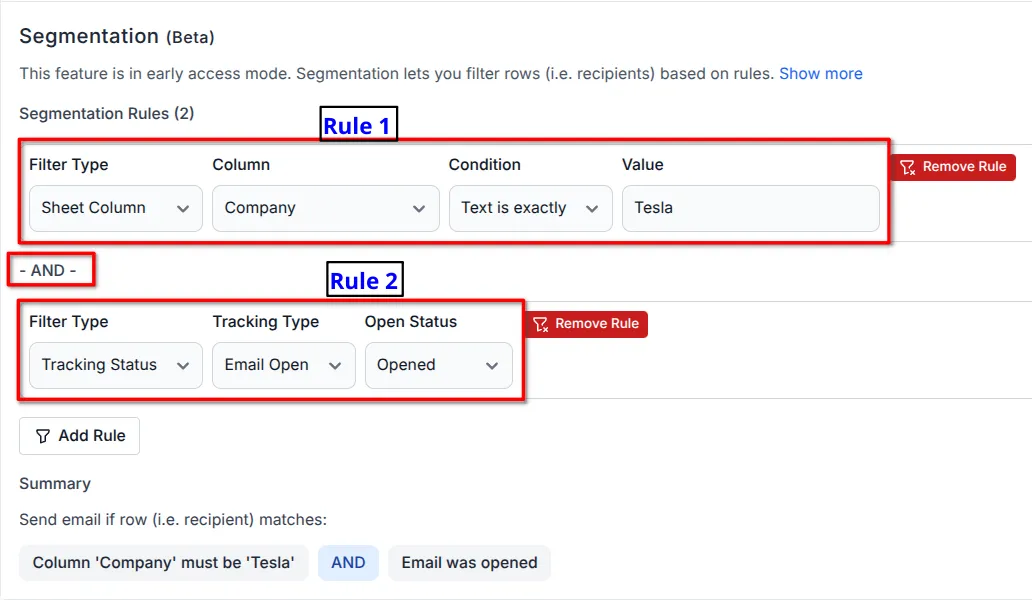
Task: Click the Email was opened summary chip
Action: 469,563
